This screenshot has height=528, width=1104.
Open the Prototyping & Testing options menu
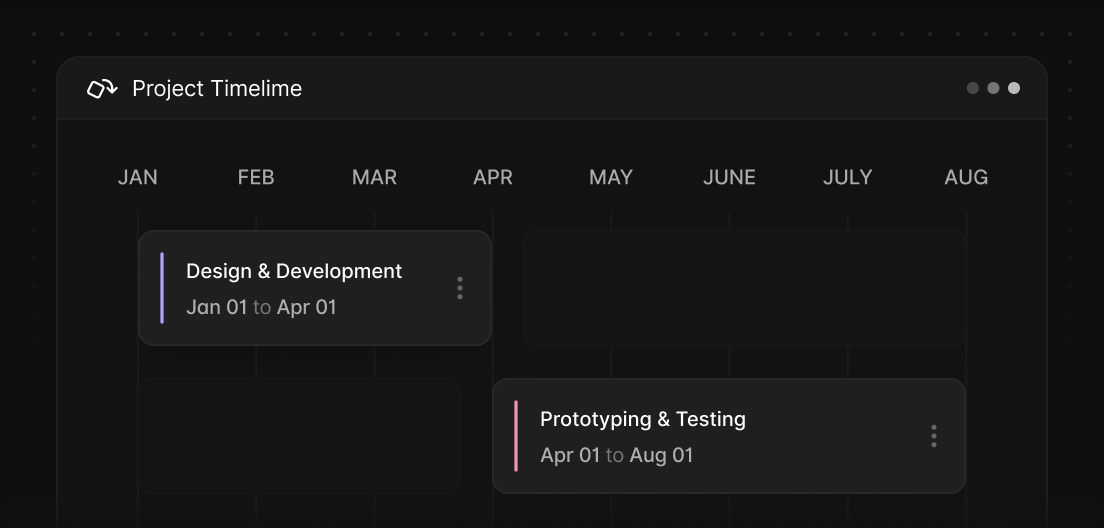coord(934,436)
